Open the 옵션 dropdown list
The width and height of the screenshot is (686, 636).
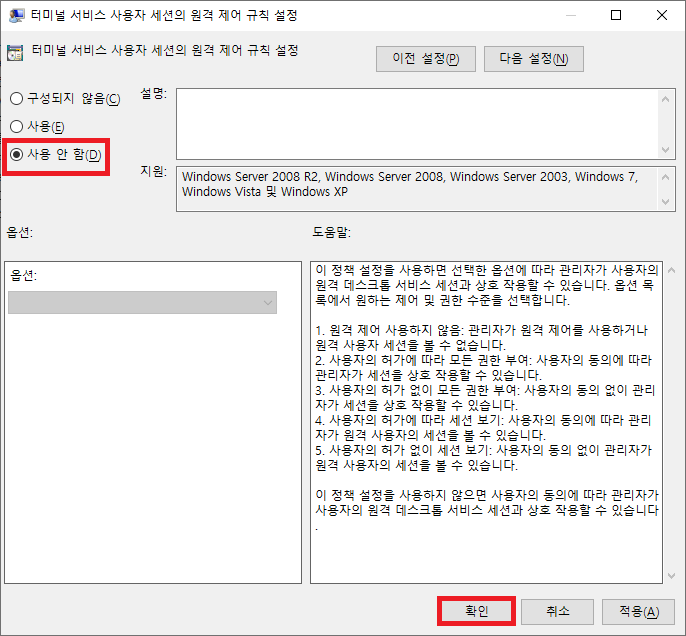coord(142,302)
